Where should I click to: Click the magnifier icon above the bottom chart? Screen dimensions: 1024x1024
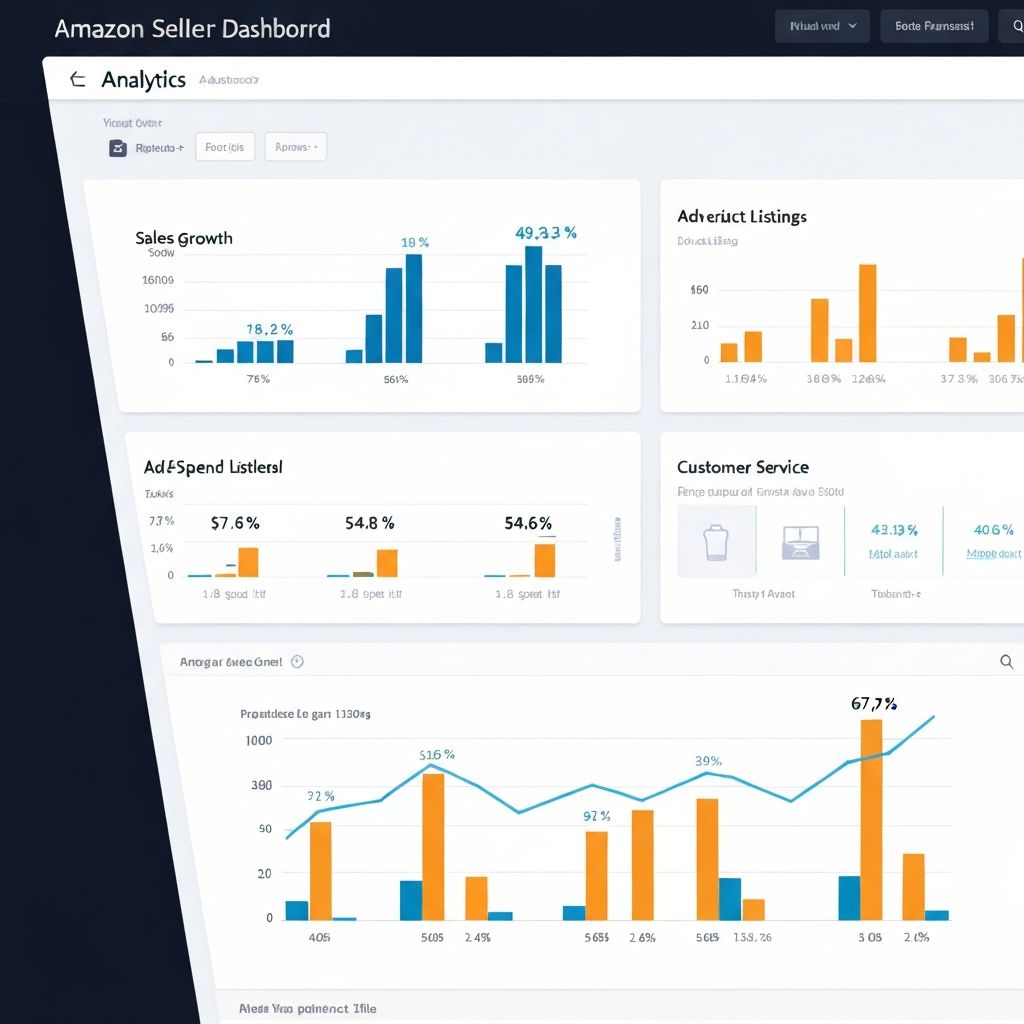pyautogui.click(x=1006, y=662)
